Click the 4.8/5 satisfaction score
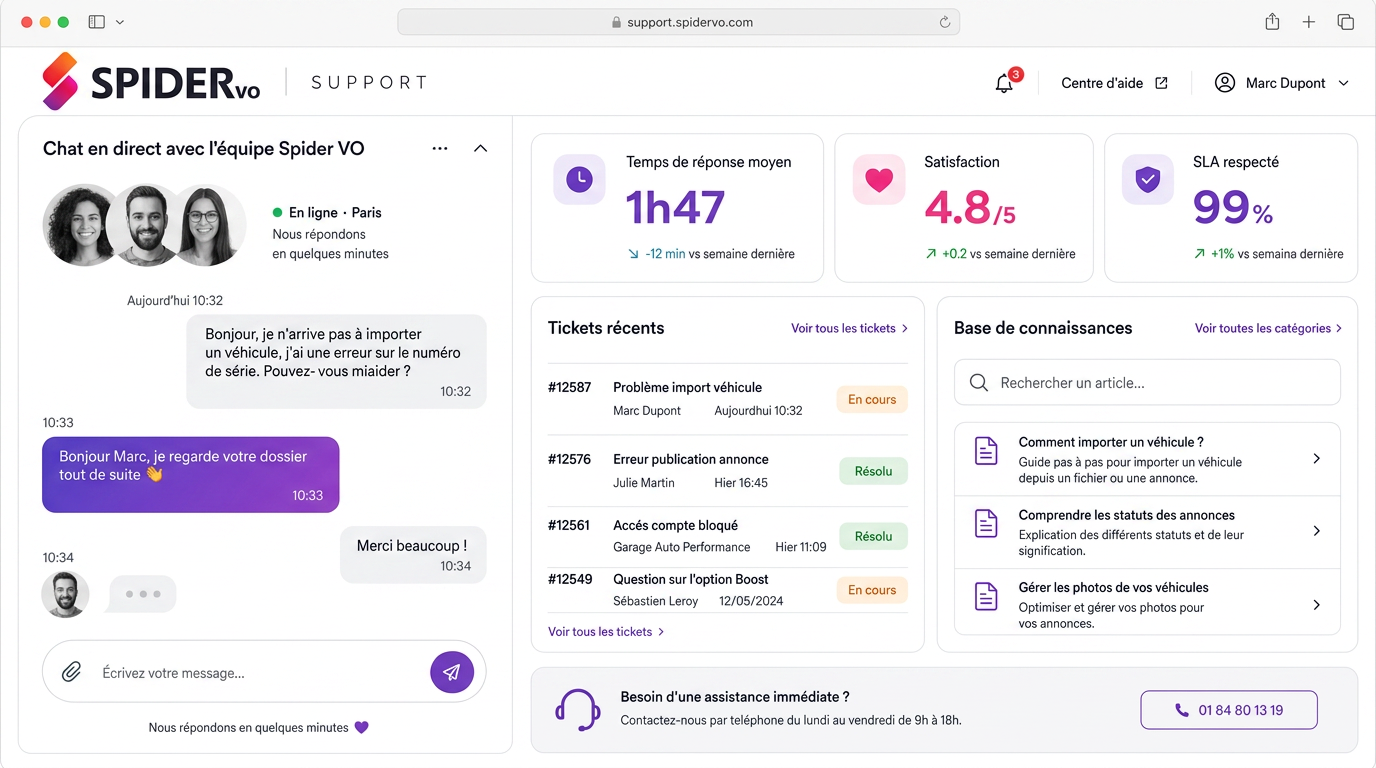 [x=970, y=208]
